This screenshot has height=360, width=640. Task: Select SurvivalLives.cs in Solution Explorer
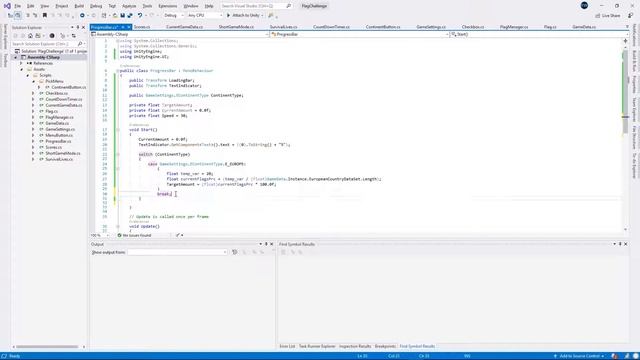coord(59,159)
